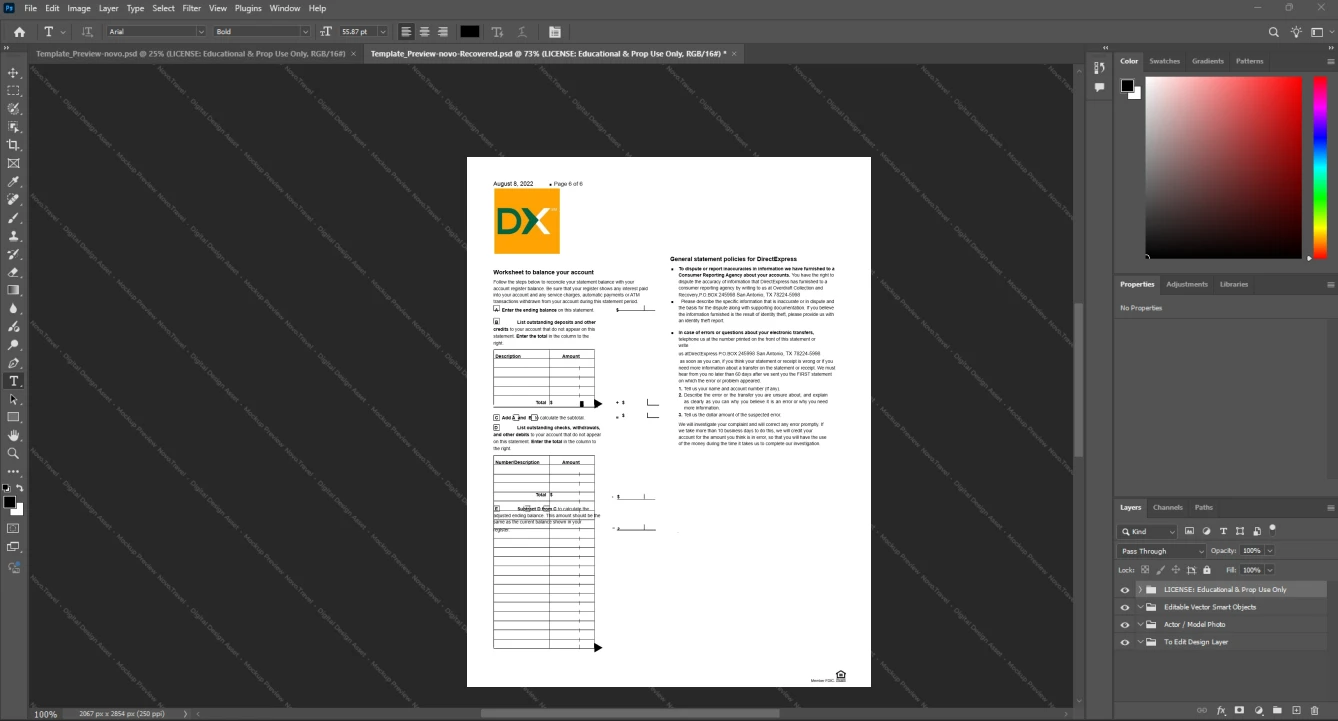Open the font size dropdown

[382, 32]
